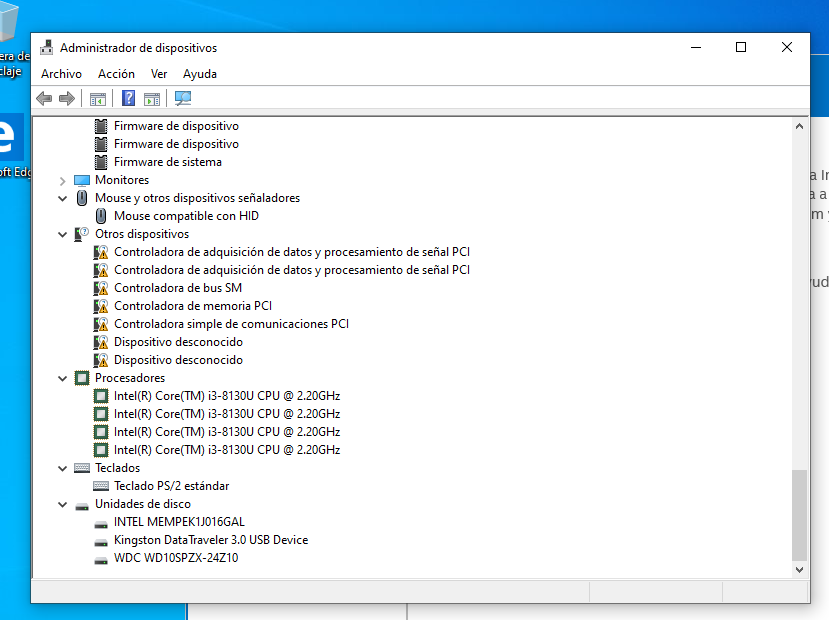Click the mouse category icon beside Mouse y otros
Screen dimensions: 829x620
click(x=82, y=198)
